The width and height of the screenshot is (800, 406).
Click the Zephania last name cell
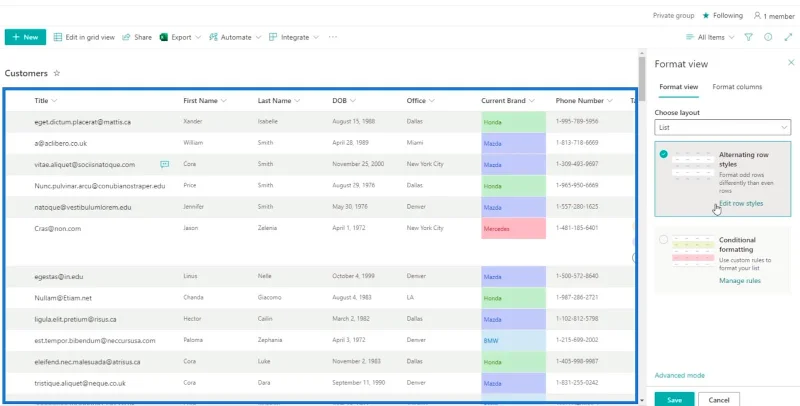[x=270, y=340]
